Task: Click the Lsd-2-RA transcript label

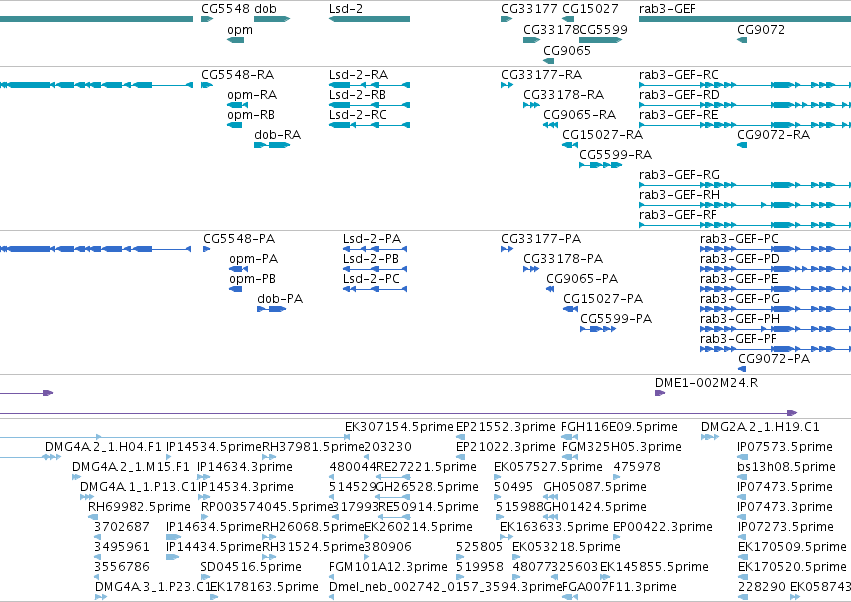Action: click(358, 74)
